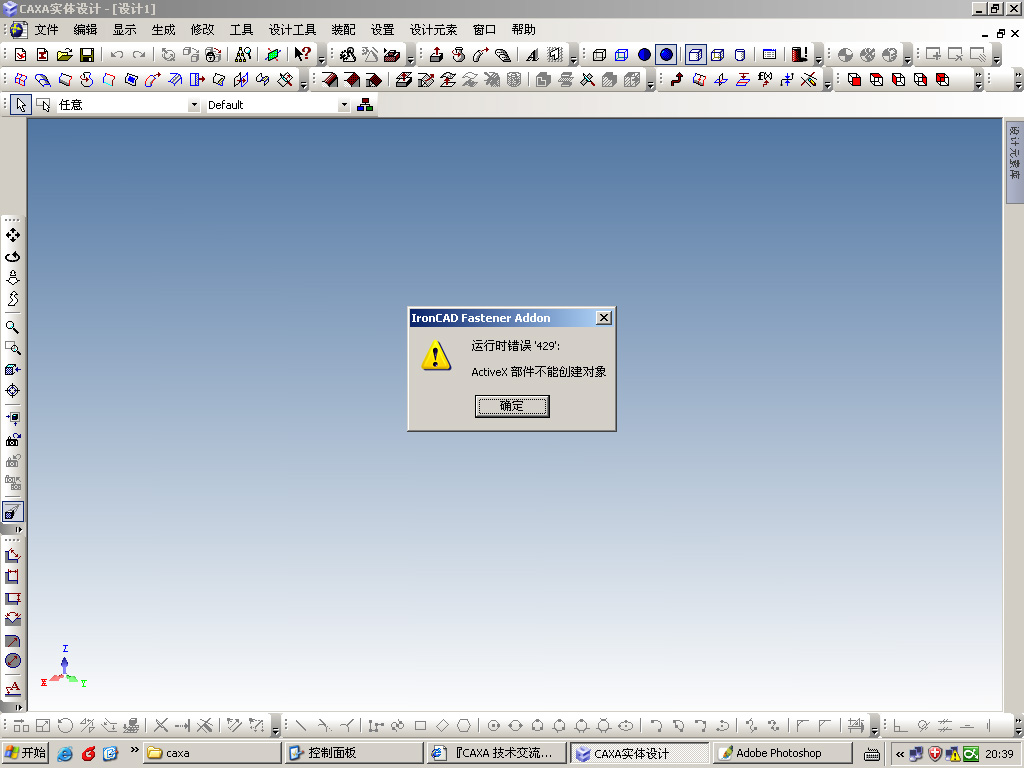The height and width of the screenshot is (768, 1024).
Task: Expand the quick launch chevron
Action: point(135,750)
